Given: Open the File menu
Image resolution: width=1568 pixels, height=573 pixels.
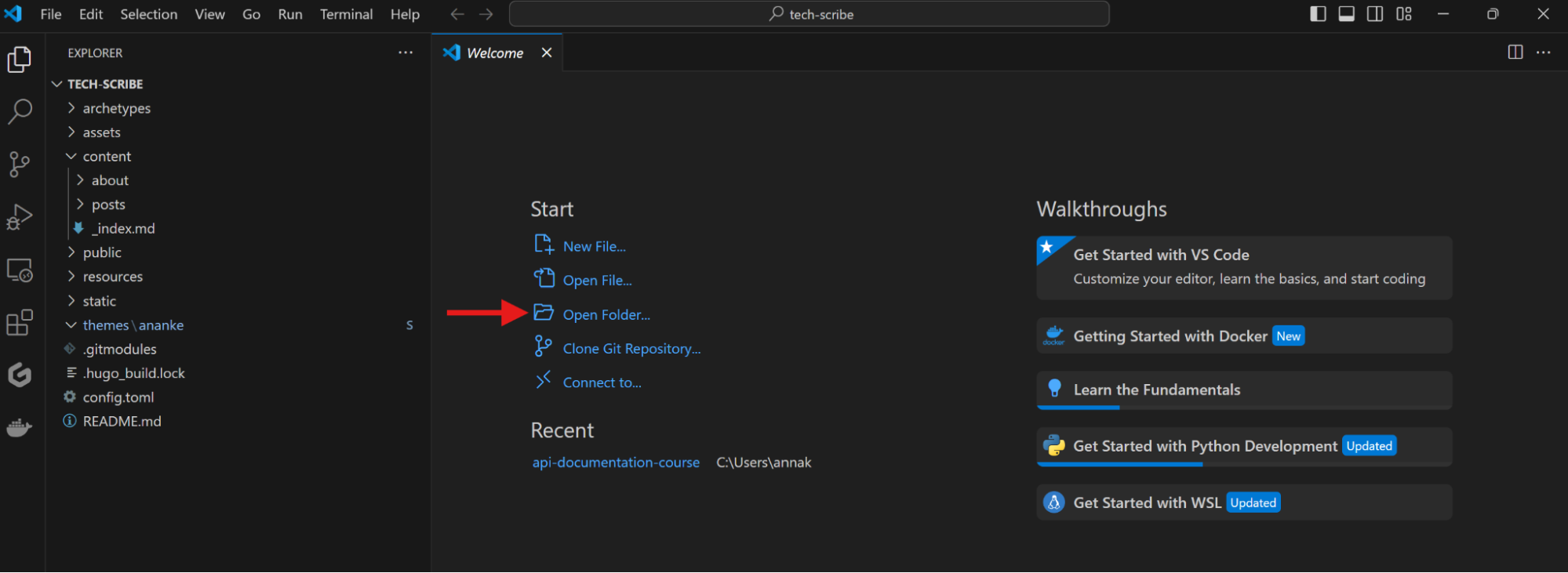Looking at the screenshot, I should pos(51,14).
